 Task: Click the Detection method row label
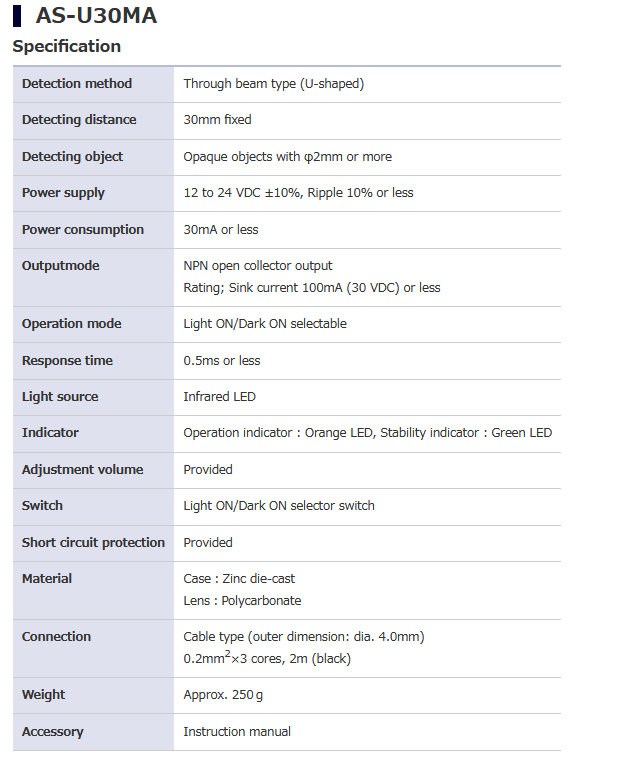coord(77,83)
